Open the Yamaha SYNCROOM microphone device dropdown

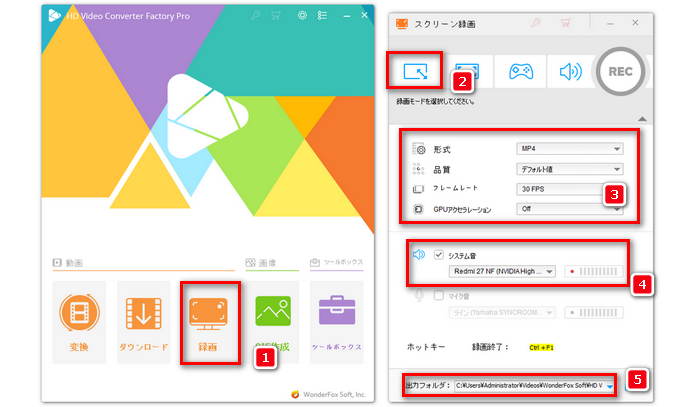(502, 312)
